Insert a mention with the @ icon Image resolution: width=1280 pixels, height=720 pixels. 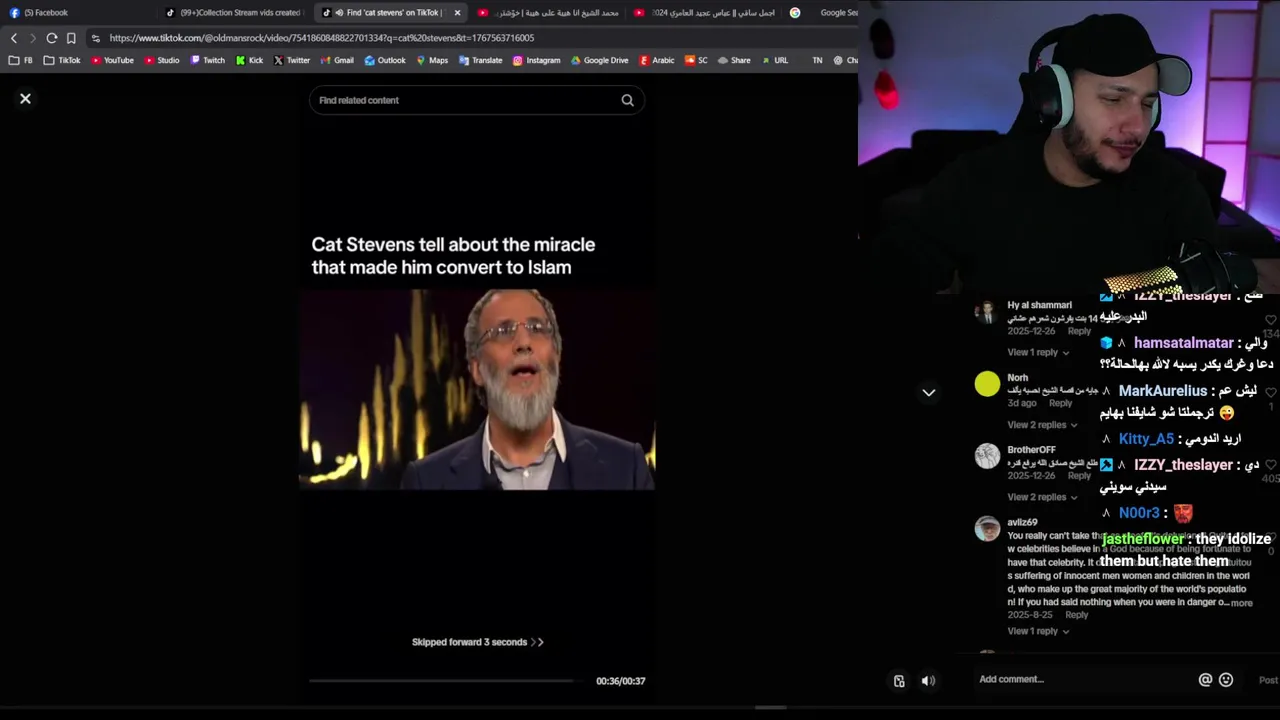1205,680
